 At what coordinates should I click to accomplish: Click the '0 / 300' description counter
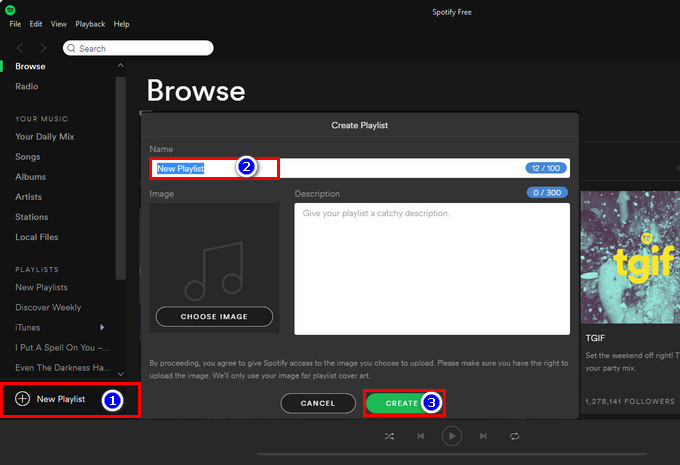pyautogui.click(x=547, y=193)
